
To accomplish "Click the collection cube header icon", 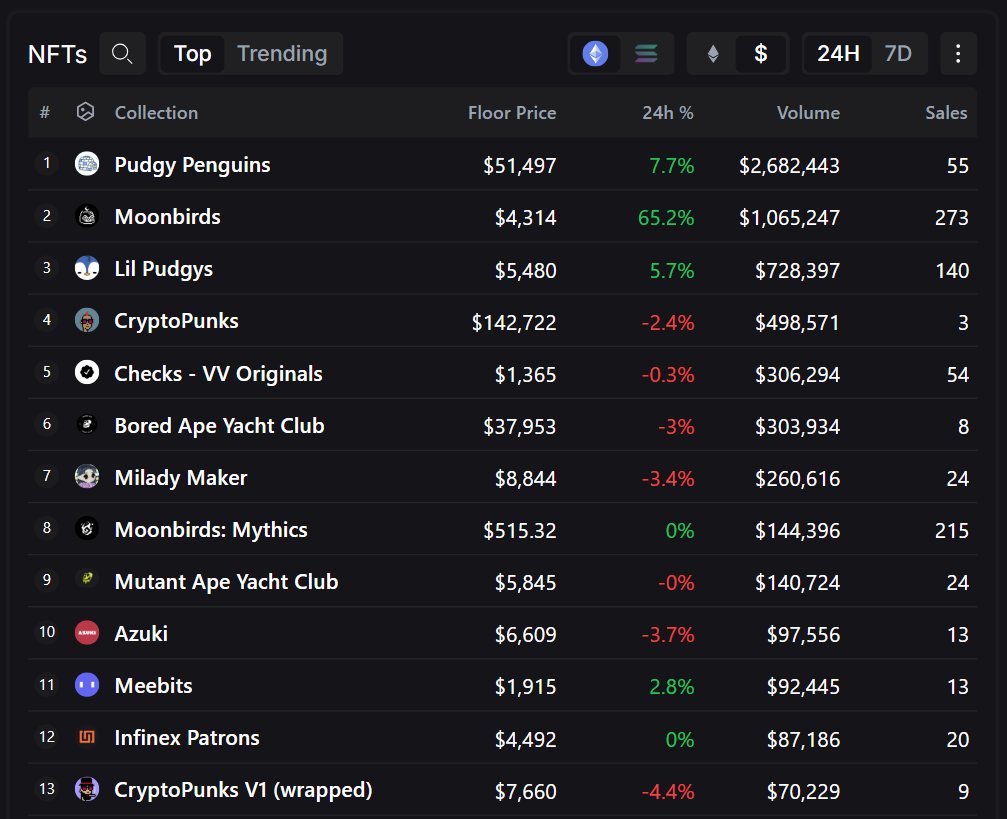I will [85, 112].
